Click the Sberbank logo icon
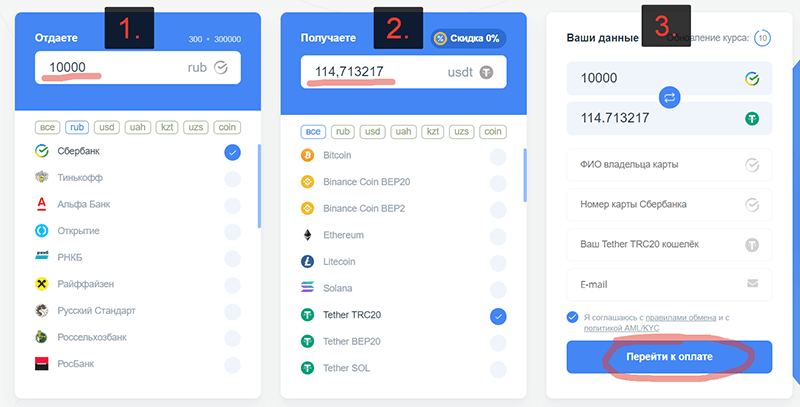 [41, 151]
